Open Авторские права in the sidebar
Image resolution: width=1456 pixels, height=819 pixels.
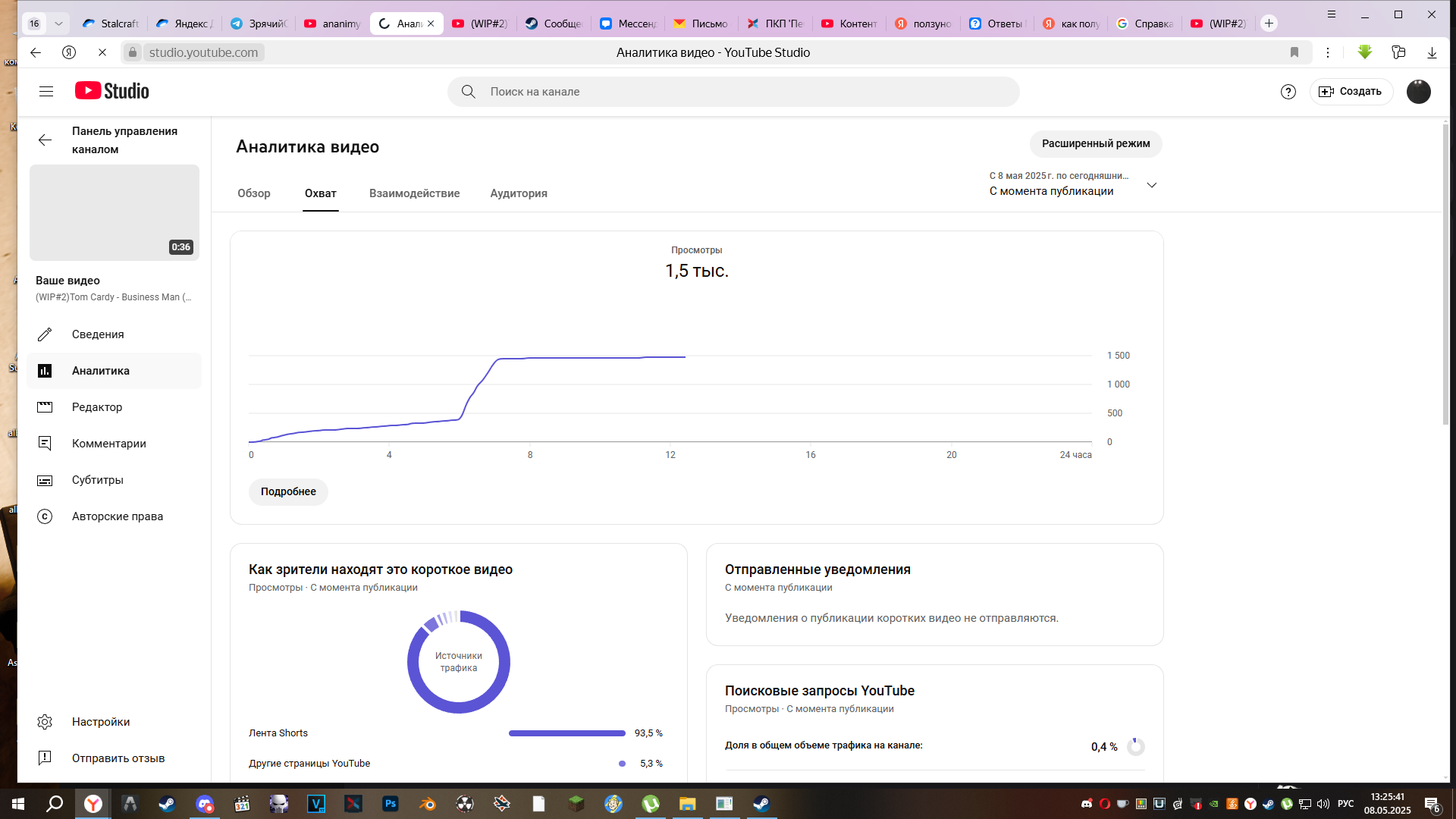tap(117, 516)
